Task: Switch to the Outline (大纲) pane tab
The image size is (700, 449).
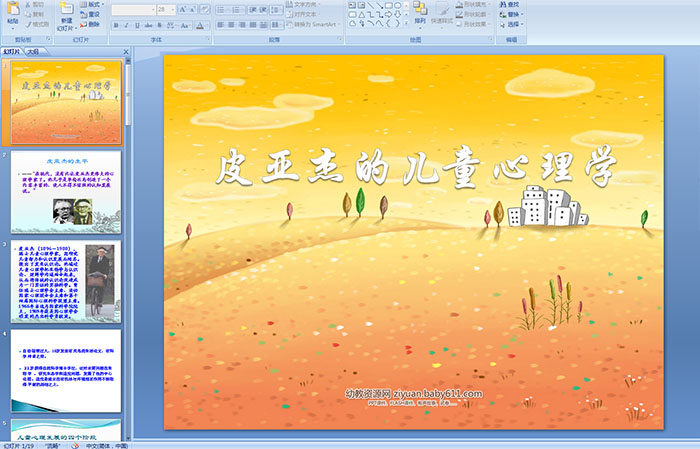Action: coord(33,52)
